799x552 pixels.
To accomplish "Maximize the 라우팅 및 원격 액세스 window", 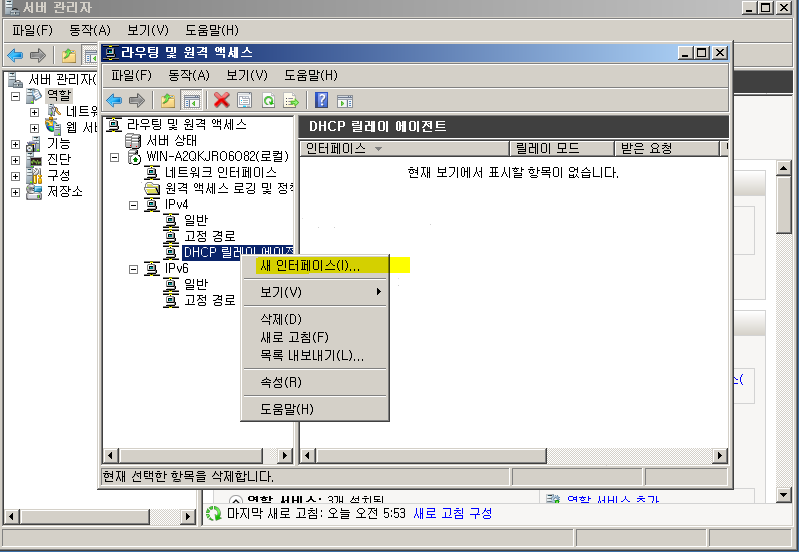I will [702, 52].
